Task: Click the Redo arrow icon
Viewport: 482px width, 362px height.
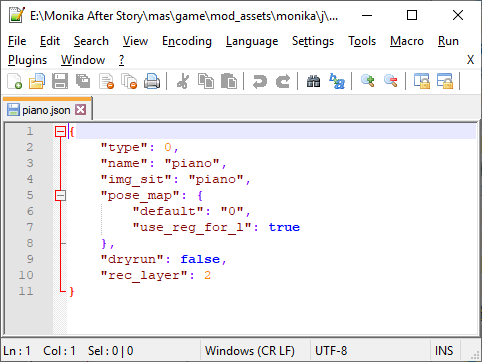Action: point(283,81)
